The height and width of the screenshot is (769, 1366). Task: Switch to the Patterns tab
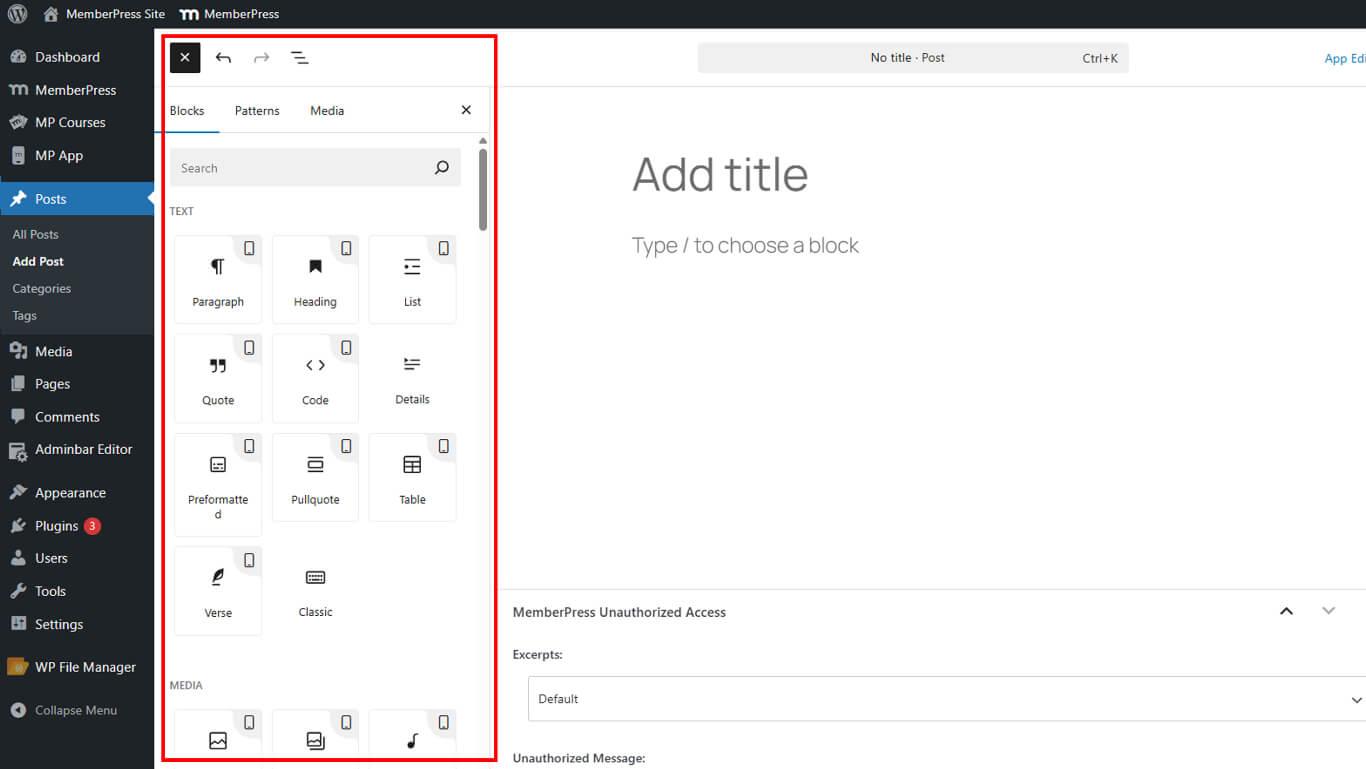pyautogui.click(x=257, y=111)
